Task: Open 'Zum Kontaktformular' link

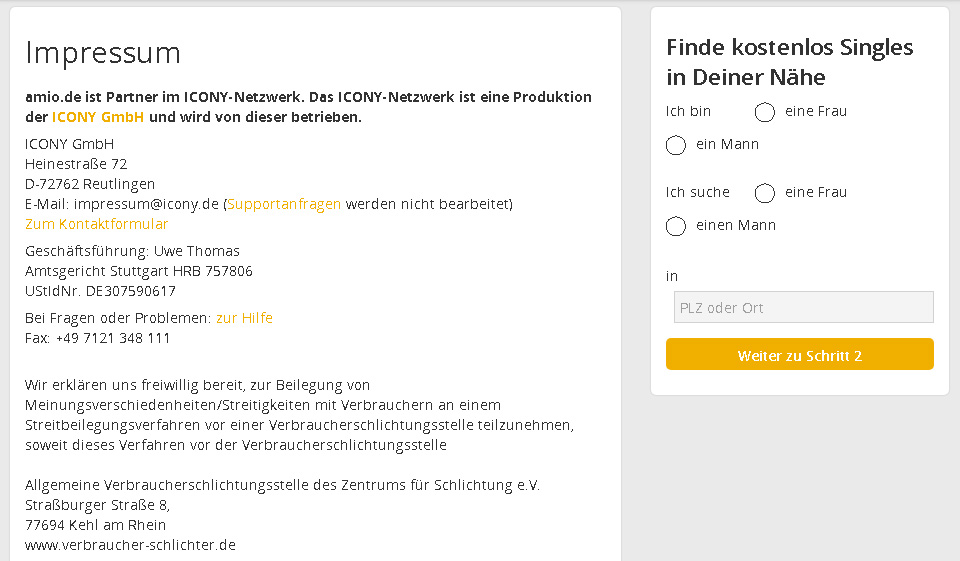Action: click(x=97, y=224)
